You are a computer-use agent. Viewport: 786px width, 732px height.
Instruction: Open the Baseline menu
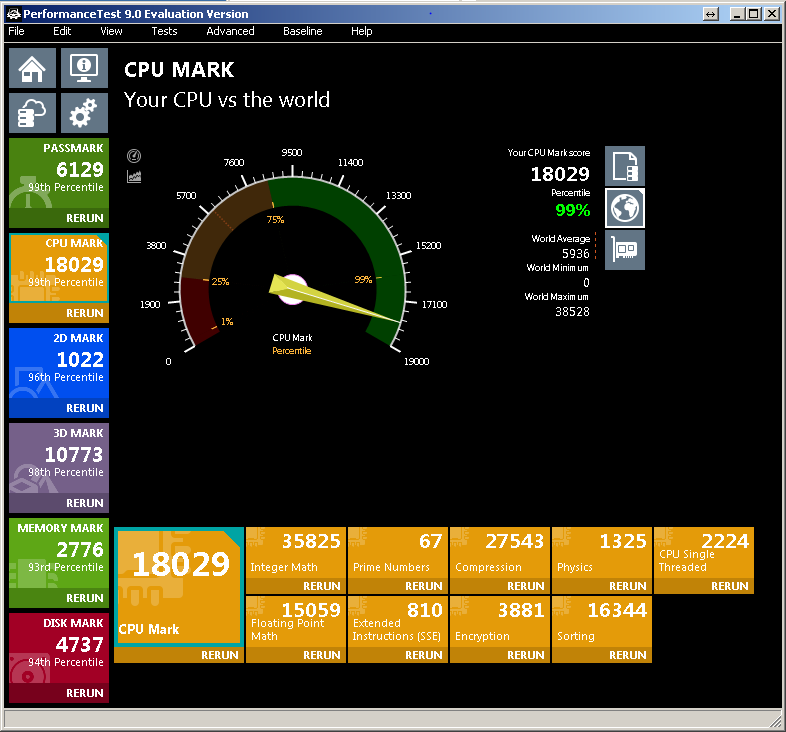pyautogui.click(x=302, y=31)
